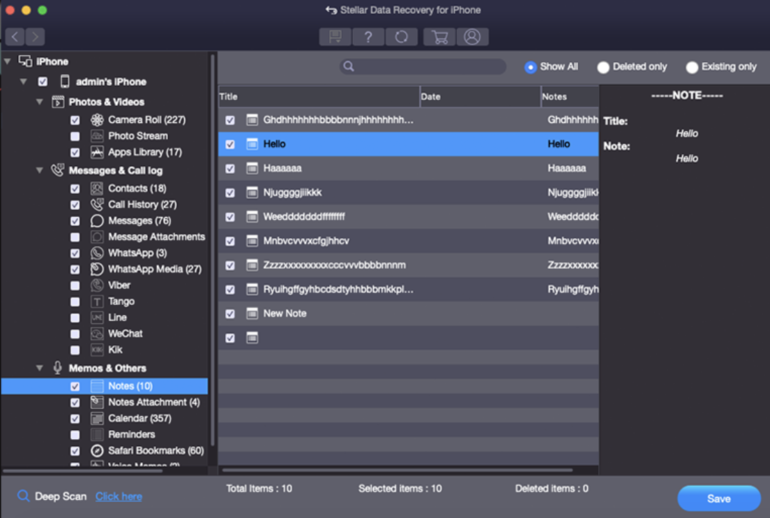Click the Safari Bookmarks compass icon
Screen dimensions: 770x518
tap(97, 450)
